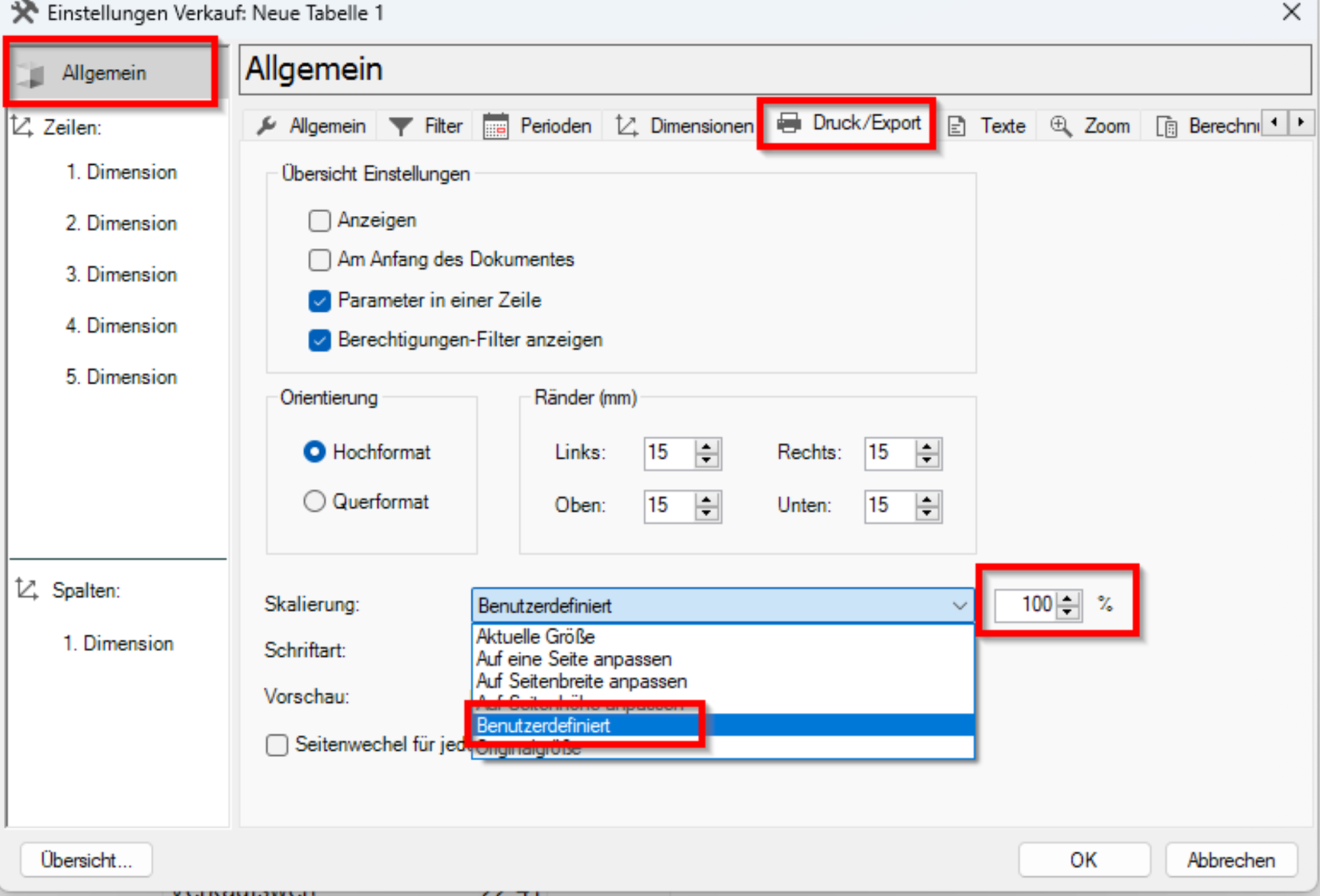Viewport: 1320px width, 896px height.
Task: Select 3. Dimension under Zeilen
Action: (121, 275)
